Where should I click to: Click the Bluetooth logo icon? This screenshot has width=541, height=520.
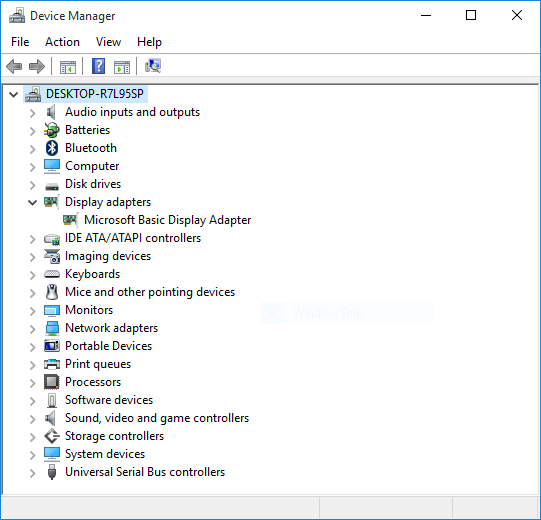[52, 148]
